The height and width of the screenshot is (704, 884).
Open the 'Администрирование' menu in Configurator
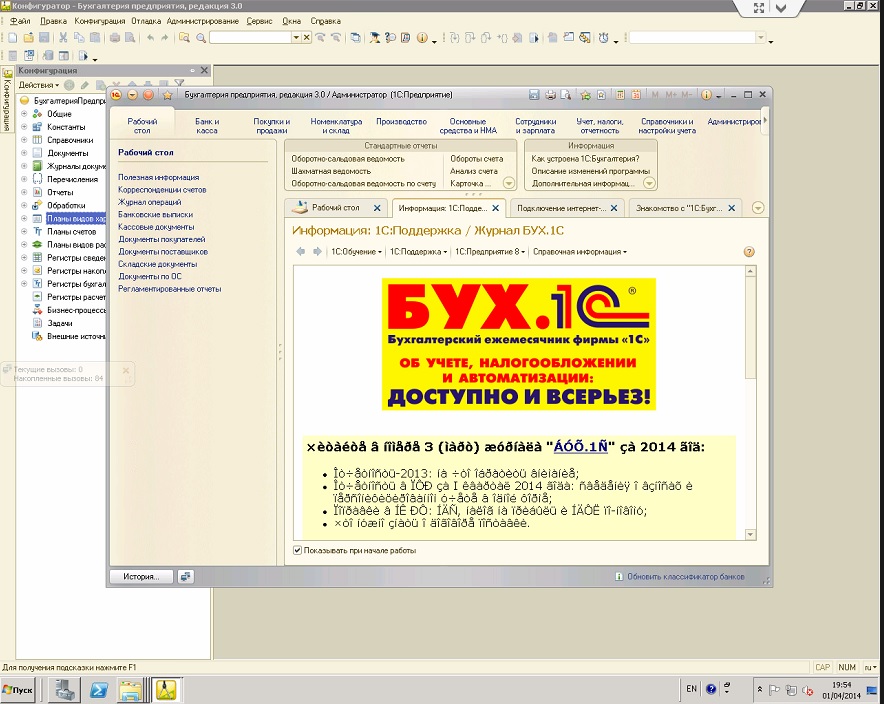(x=203, y=21)
